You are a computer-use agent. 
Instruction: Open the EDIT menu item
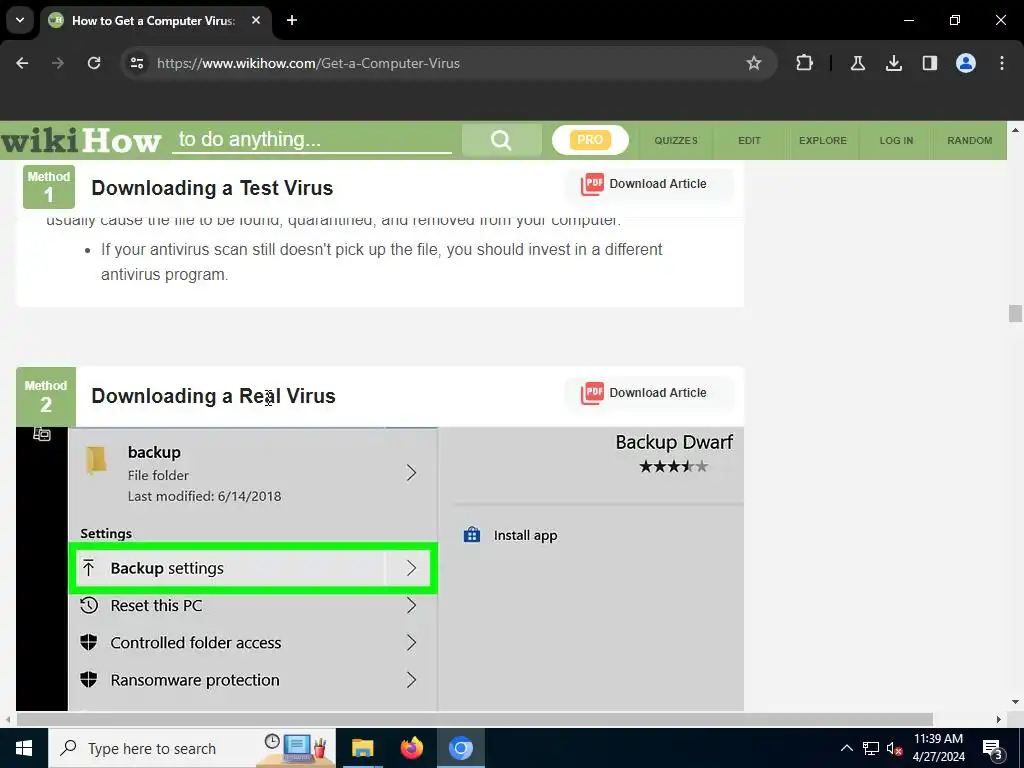pyautogui.click(x=749, y=140)
